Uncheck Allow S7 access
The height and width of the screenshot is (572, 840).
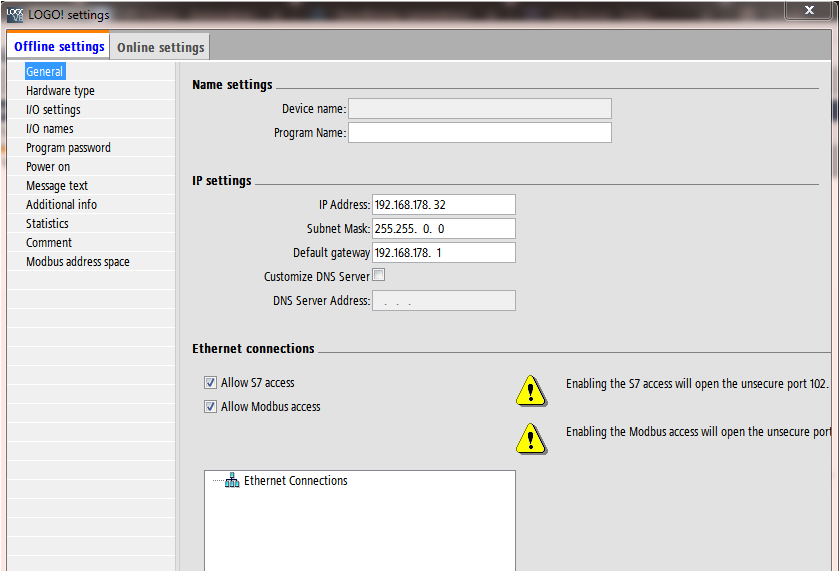point(210,382)
